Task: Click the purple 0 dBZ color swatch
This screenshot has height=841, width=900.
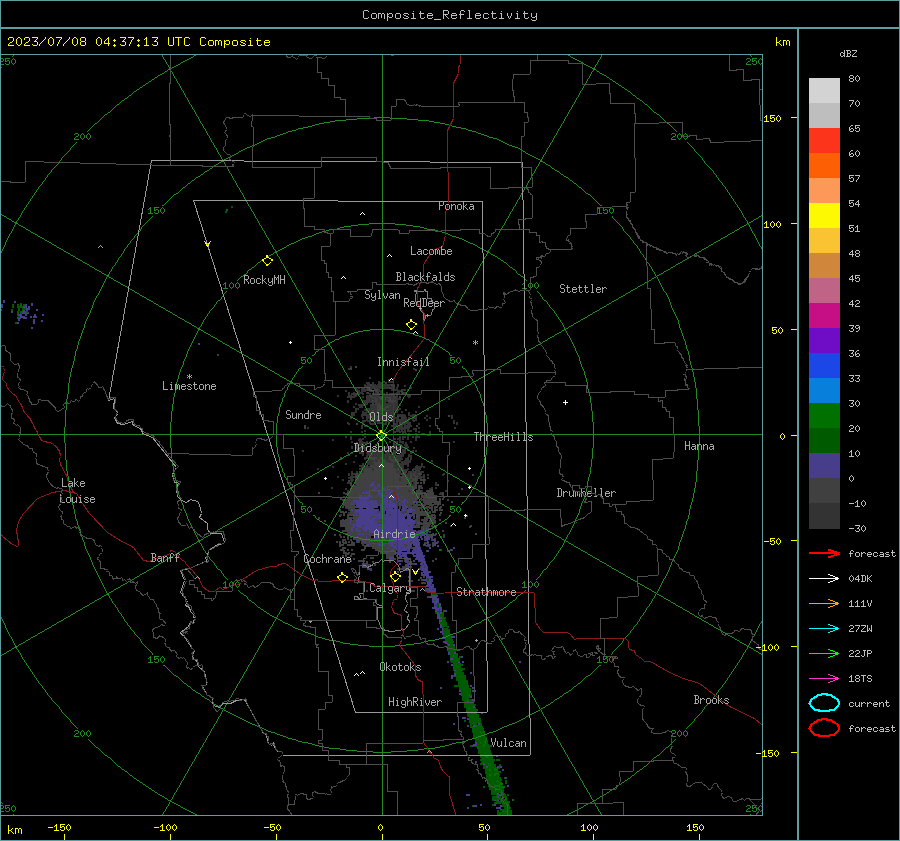Action: (824, 466)
